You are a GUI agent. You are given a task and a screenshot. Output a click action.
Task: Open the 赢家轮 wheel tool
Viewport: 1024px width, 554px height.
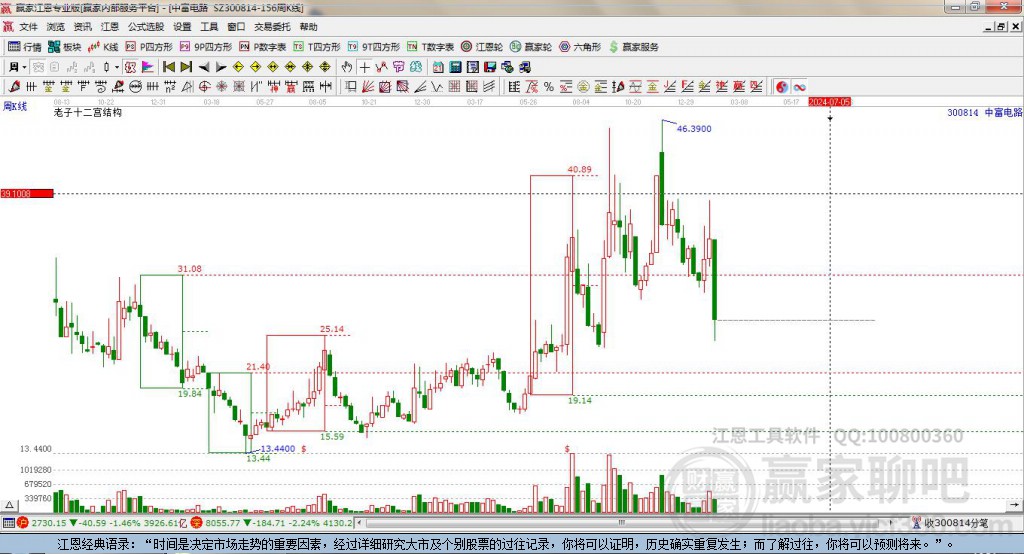[531, 47]
